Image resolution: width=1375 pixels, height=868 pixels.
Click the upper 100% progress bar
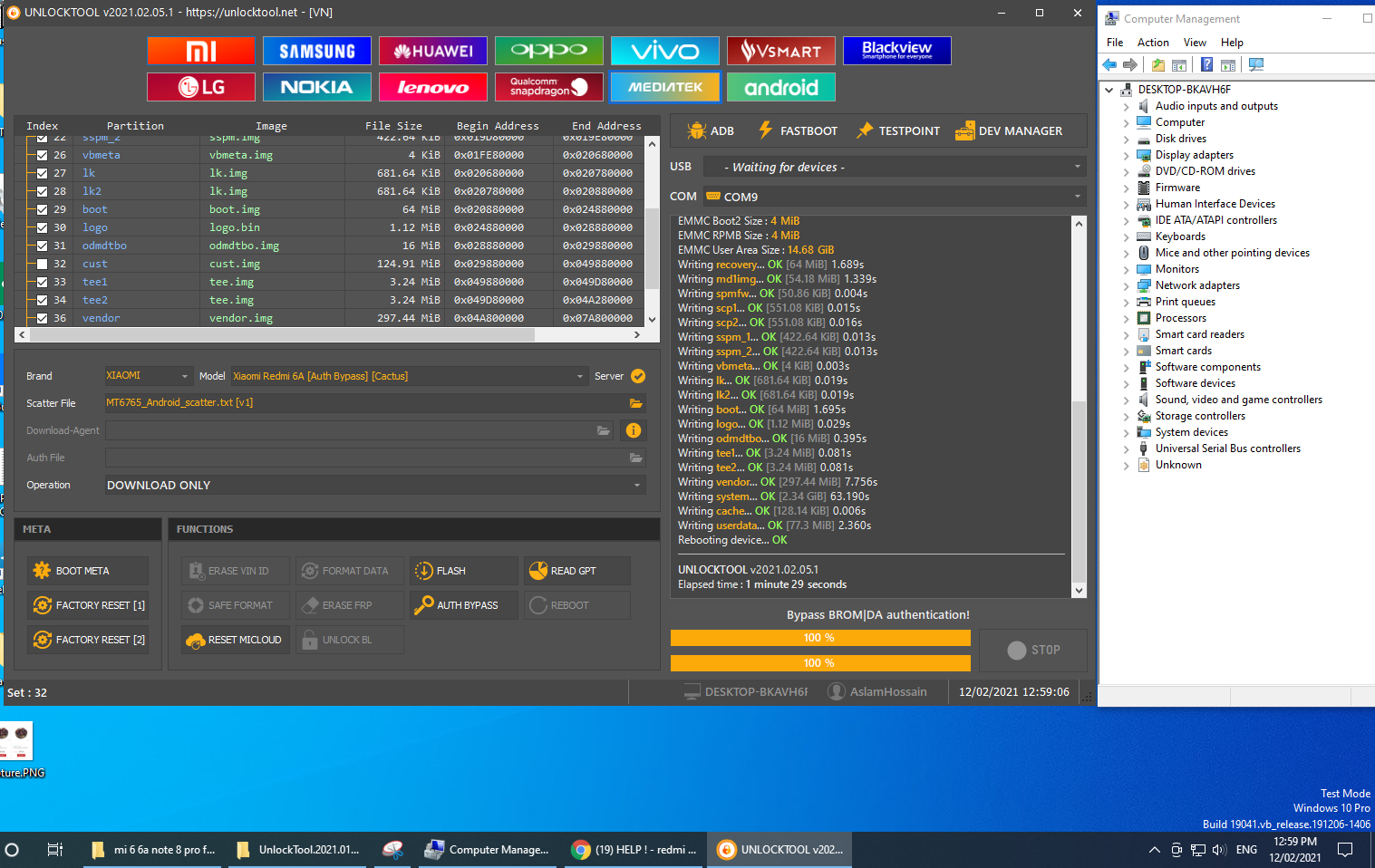pos(820,638)
